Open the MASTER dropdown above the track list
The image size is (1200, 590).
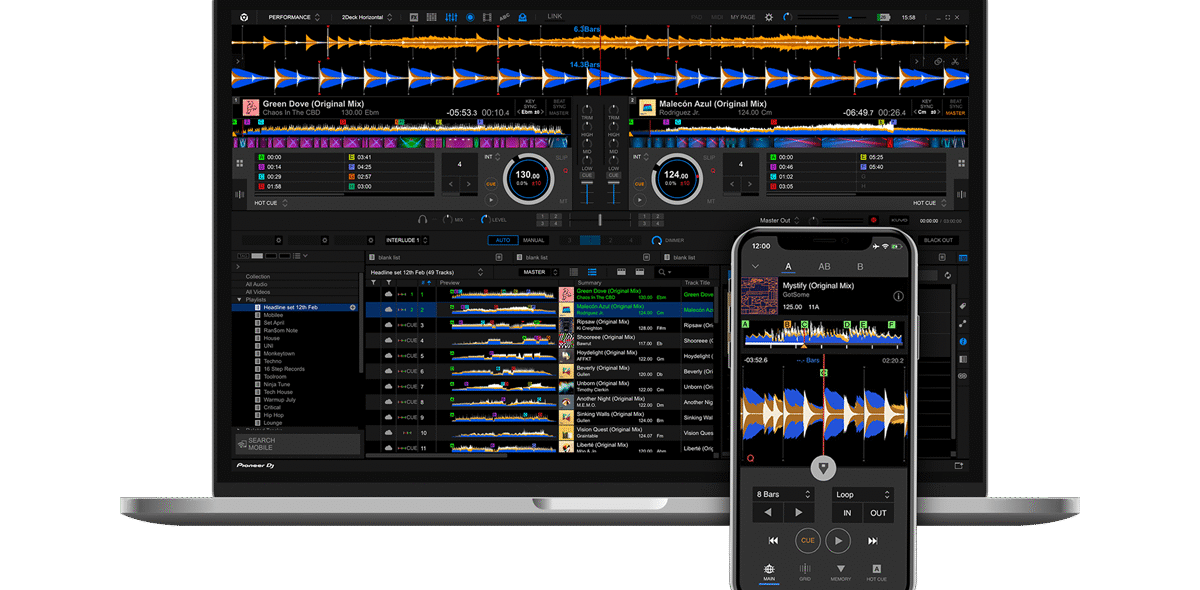tap(538, 271)
